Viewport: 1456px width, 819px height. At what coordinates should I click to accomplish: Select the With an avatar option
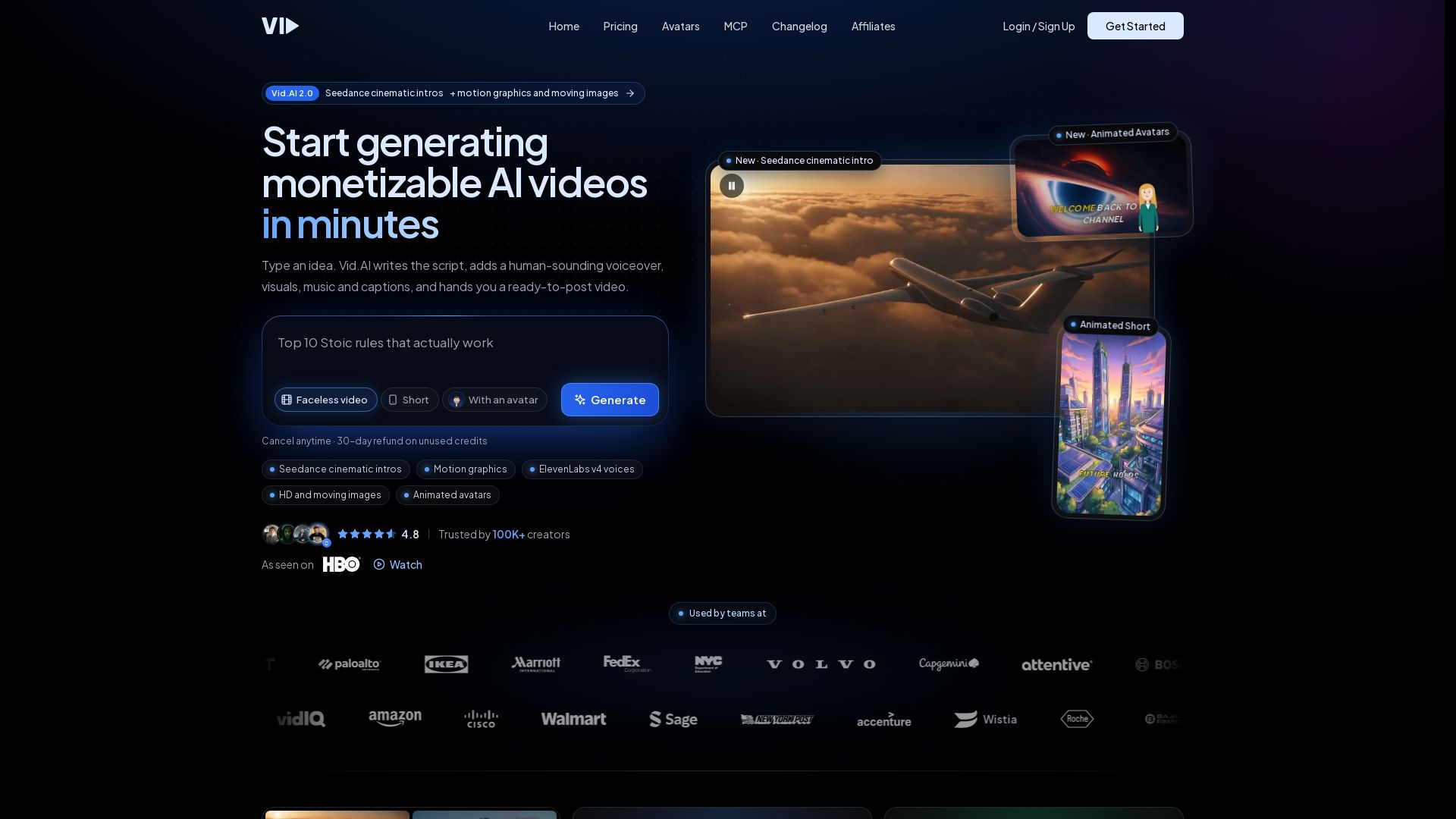(x=494, y=400)
